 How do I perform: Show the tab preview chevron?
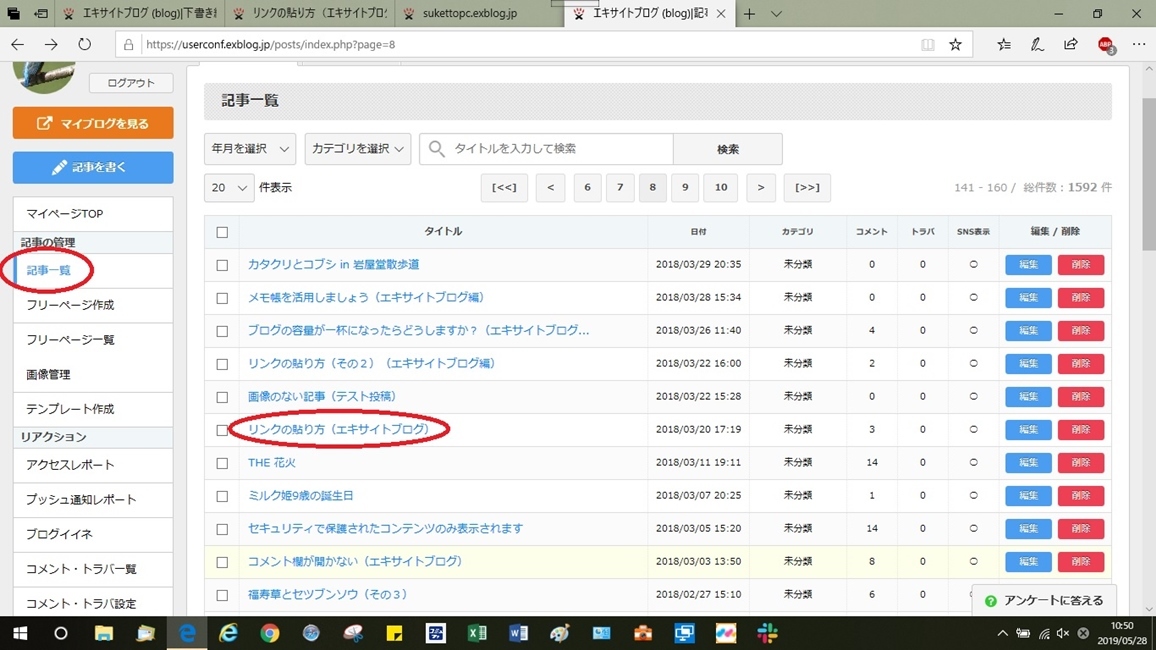776,13
